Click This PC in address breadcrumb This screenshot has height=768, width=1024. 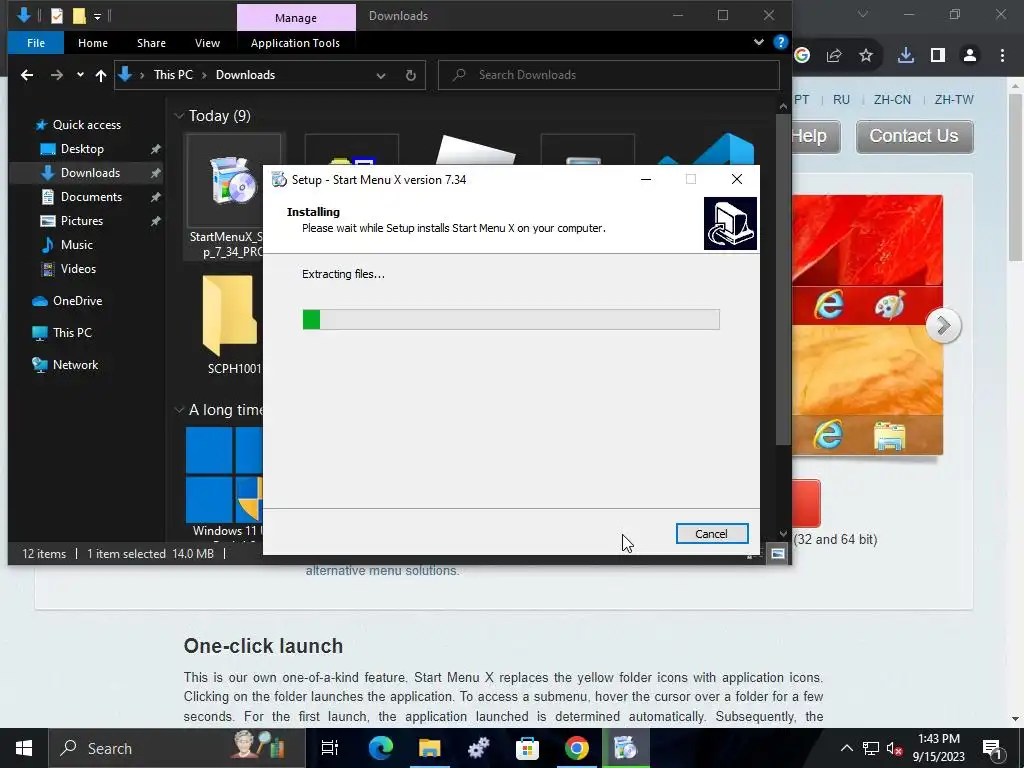pyautogui.click(x=173, y=75)
